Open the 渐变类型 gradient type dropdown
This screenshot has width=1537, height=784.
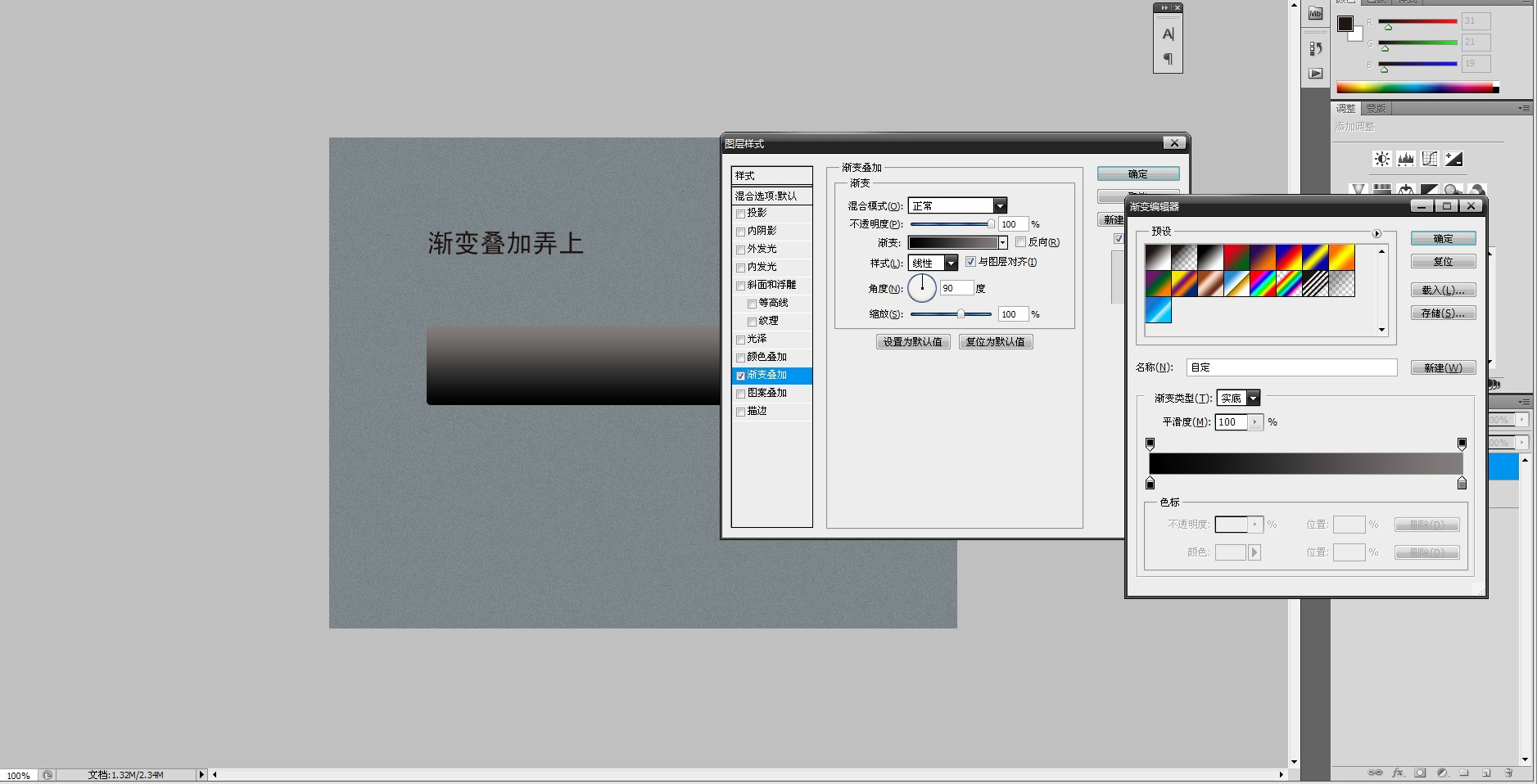(1253, 399)
